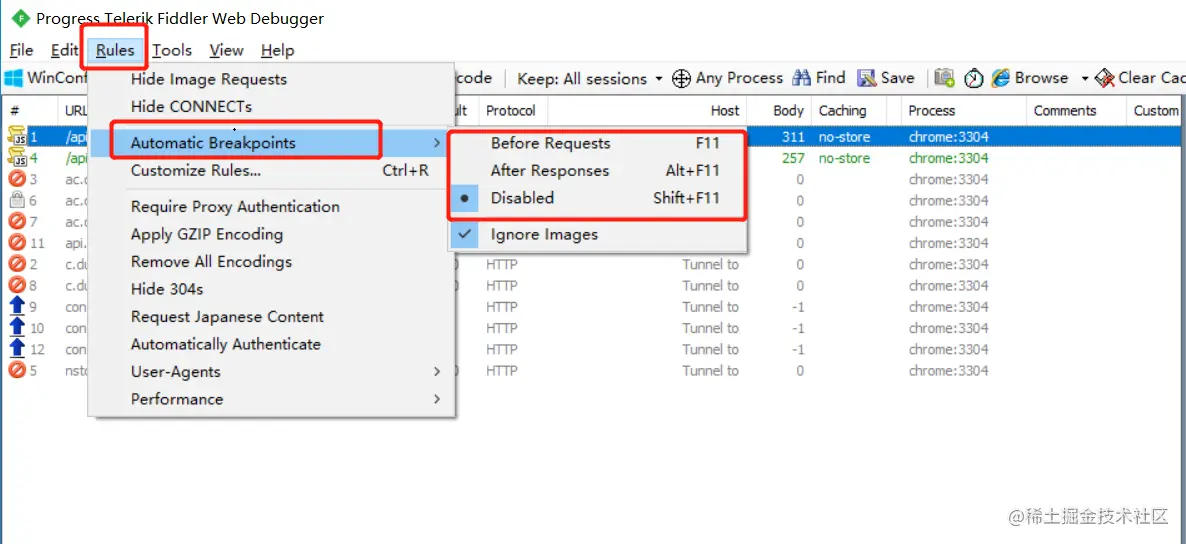Expand the Automatic Breakpoints submenu
Screen dimensions: 1186x544
pos(272,143)
